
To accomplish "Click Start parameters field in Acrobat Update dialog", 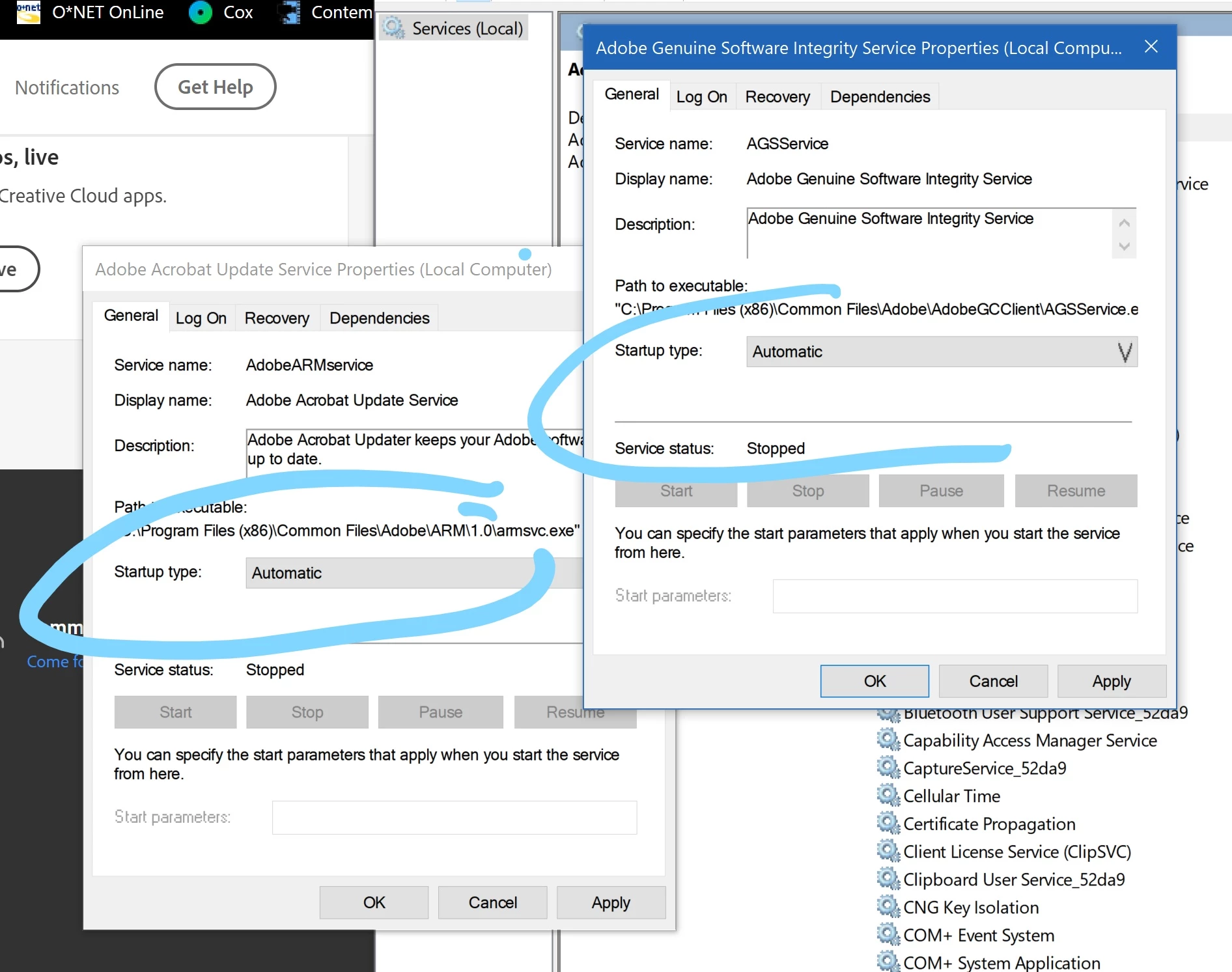I will pyautogui.click(x=454, y=818).
